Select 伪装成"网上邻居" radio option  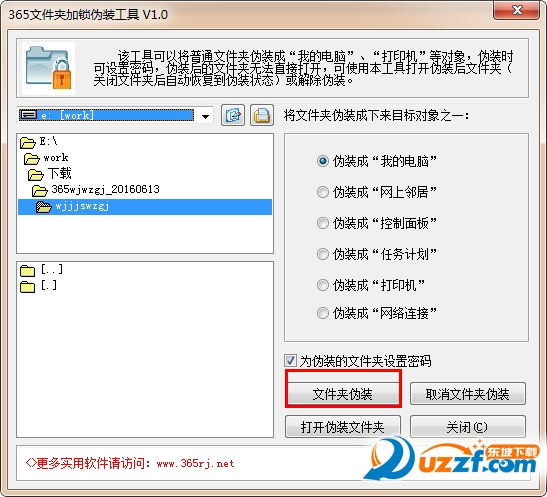(323, 192)
